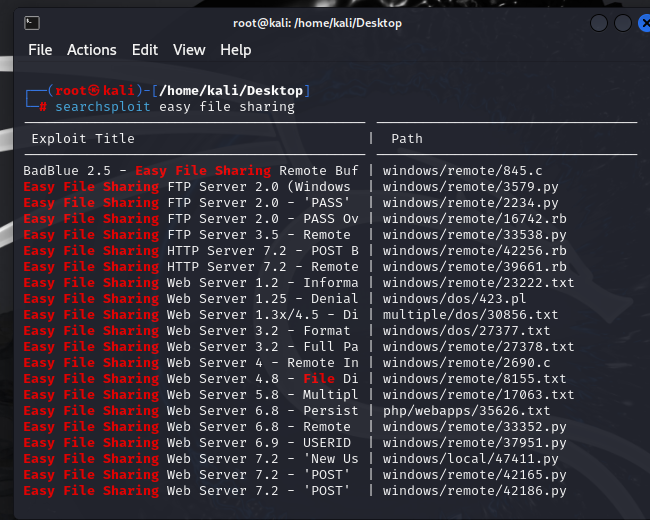Click the BadBlue 2.5 exploit row
Viewport: 650px width, 520px height.
[x=190, y=171]
